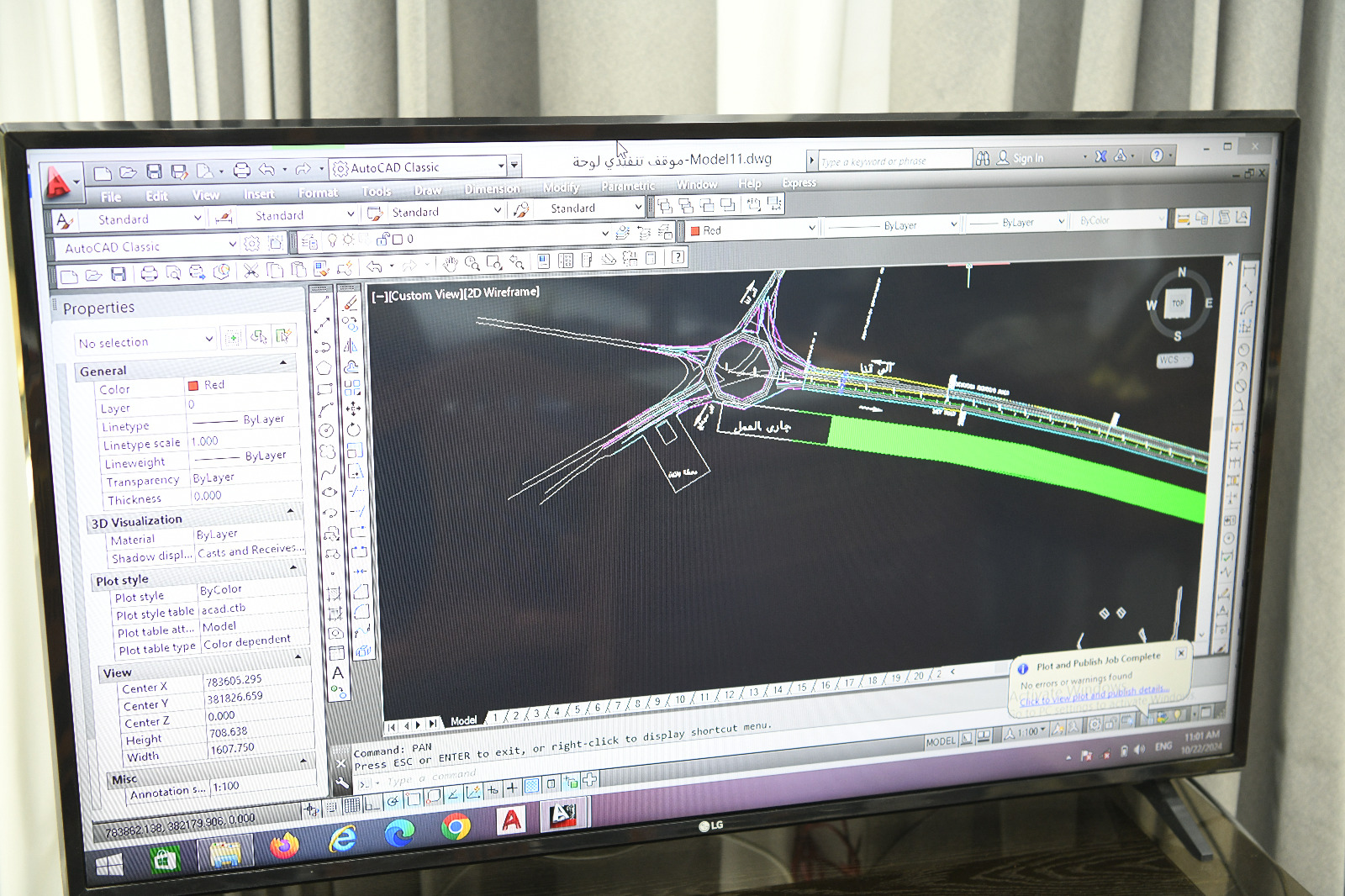Select the Circle draw tool

pyautogui.click(x=326, y=430)
